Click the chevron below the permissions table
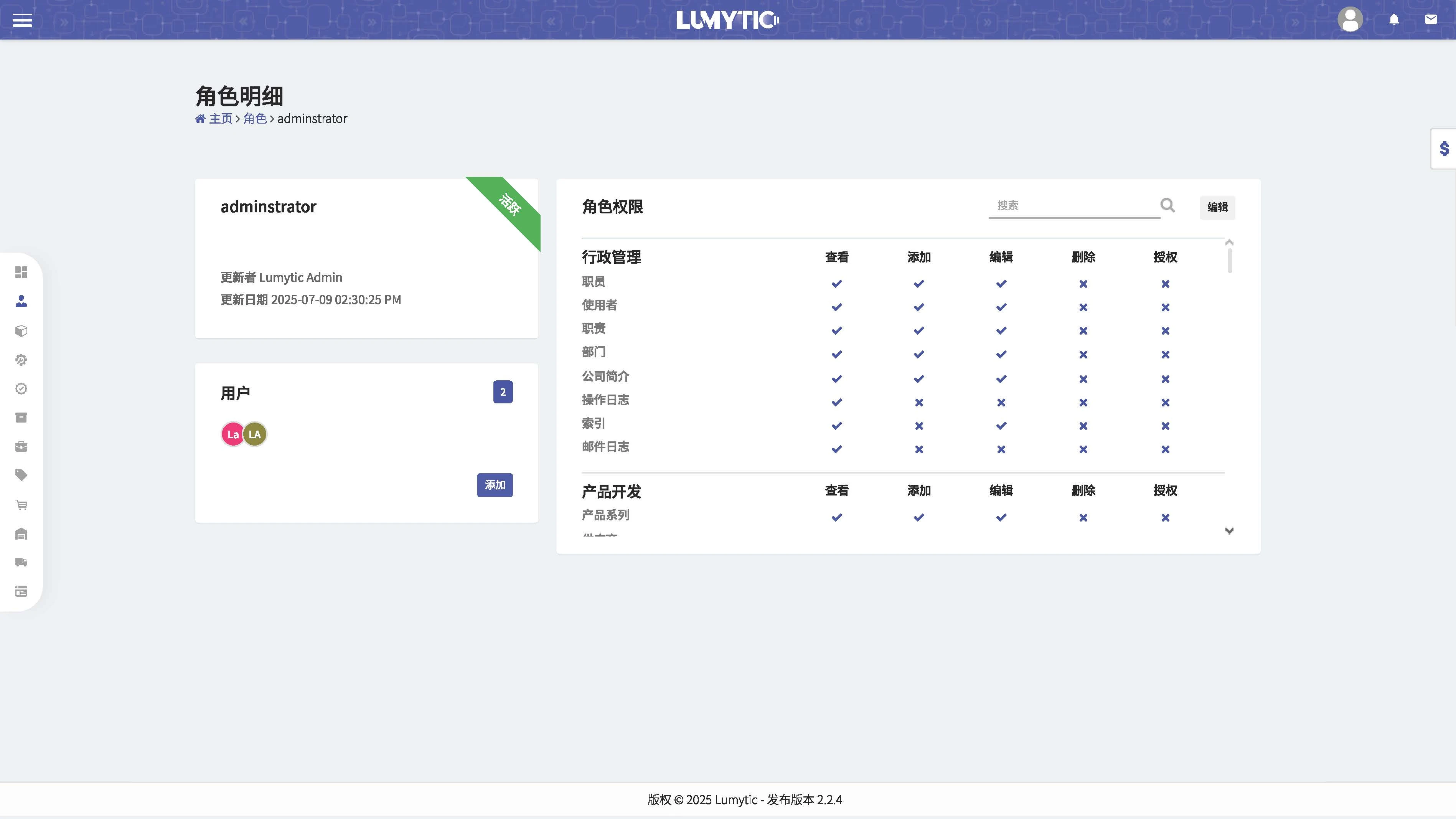Viewport: 1456px width, 819px height. click(x=1229, y=531)
